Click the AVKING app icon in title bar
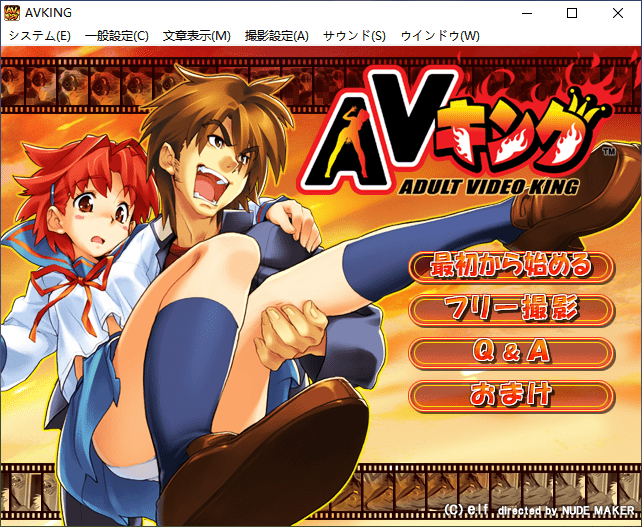Screen dimensions: 642x527 click(13, 13)
